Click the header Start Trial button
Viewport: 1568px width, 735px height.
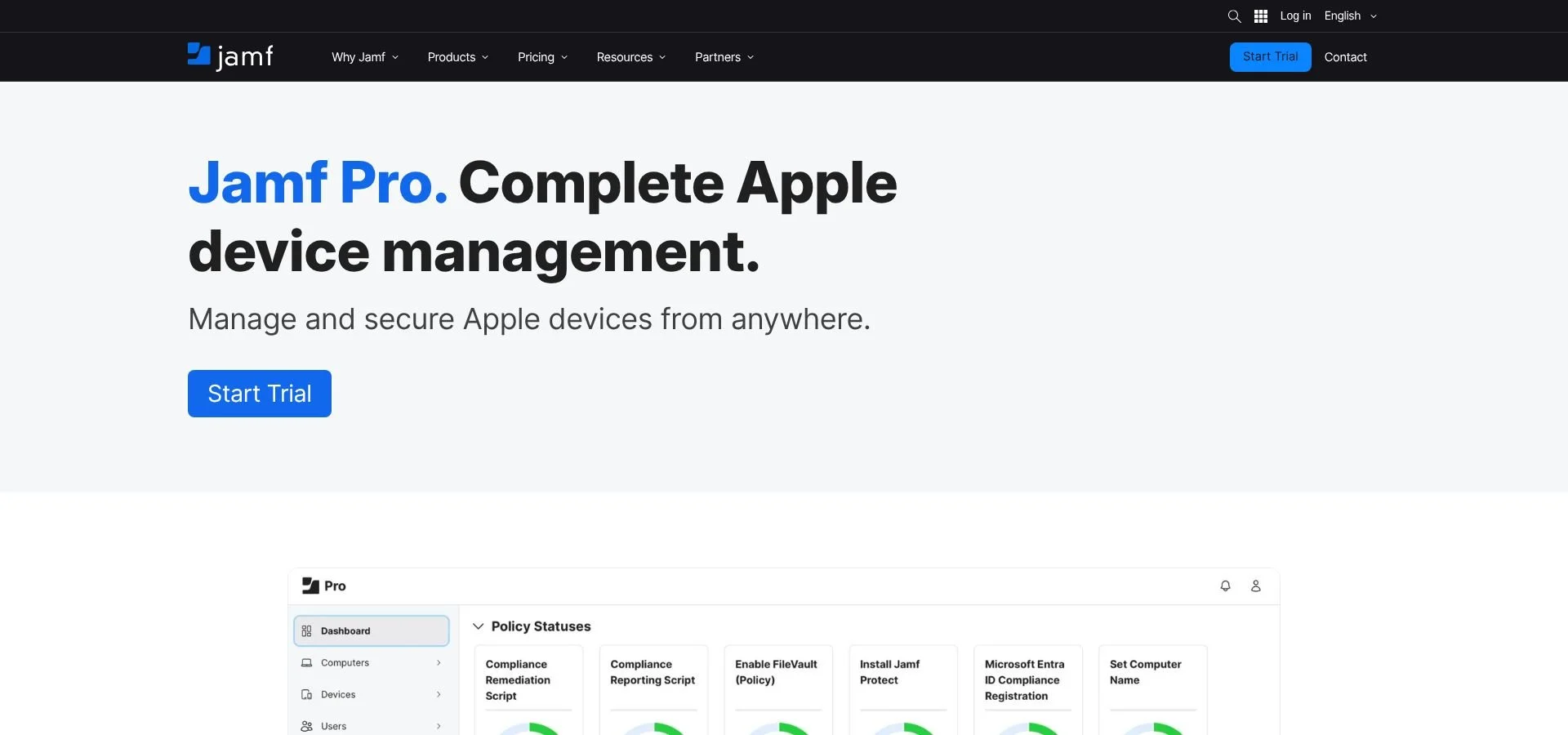[1271, 57]
